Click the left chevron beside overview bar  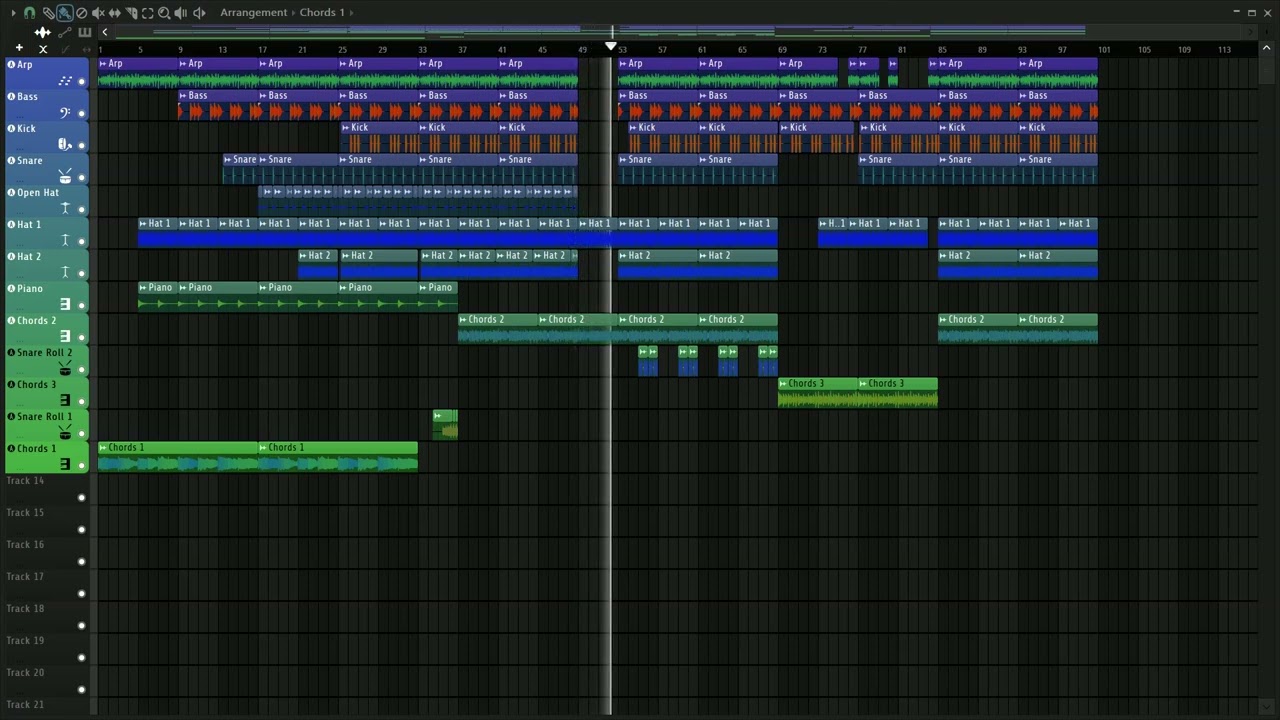coord(104,32)
